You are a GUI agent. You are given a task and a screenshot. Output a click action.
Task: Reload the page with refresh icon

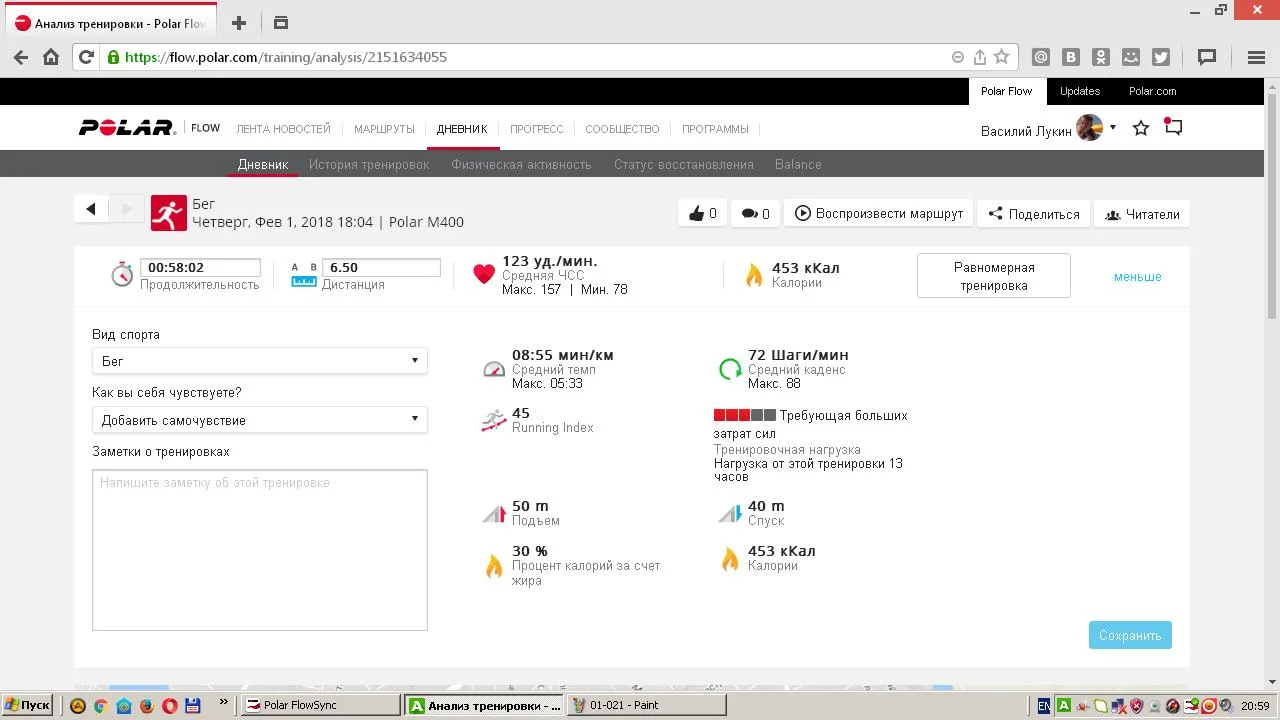coord(86,57)
